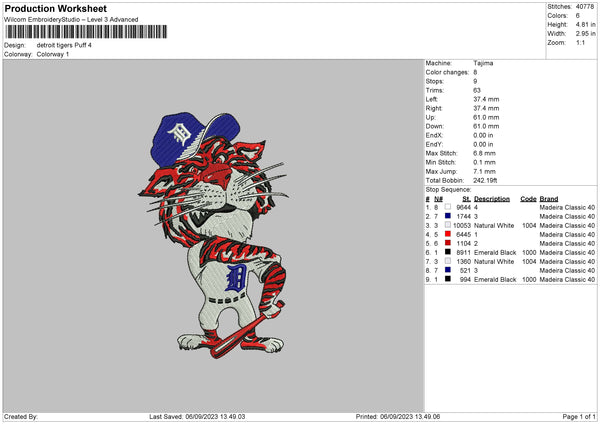Click the Colors value '6'

(577, 16)
